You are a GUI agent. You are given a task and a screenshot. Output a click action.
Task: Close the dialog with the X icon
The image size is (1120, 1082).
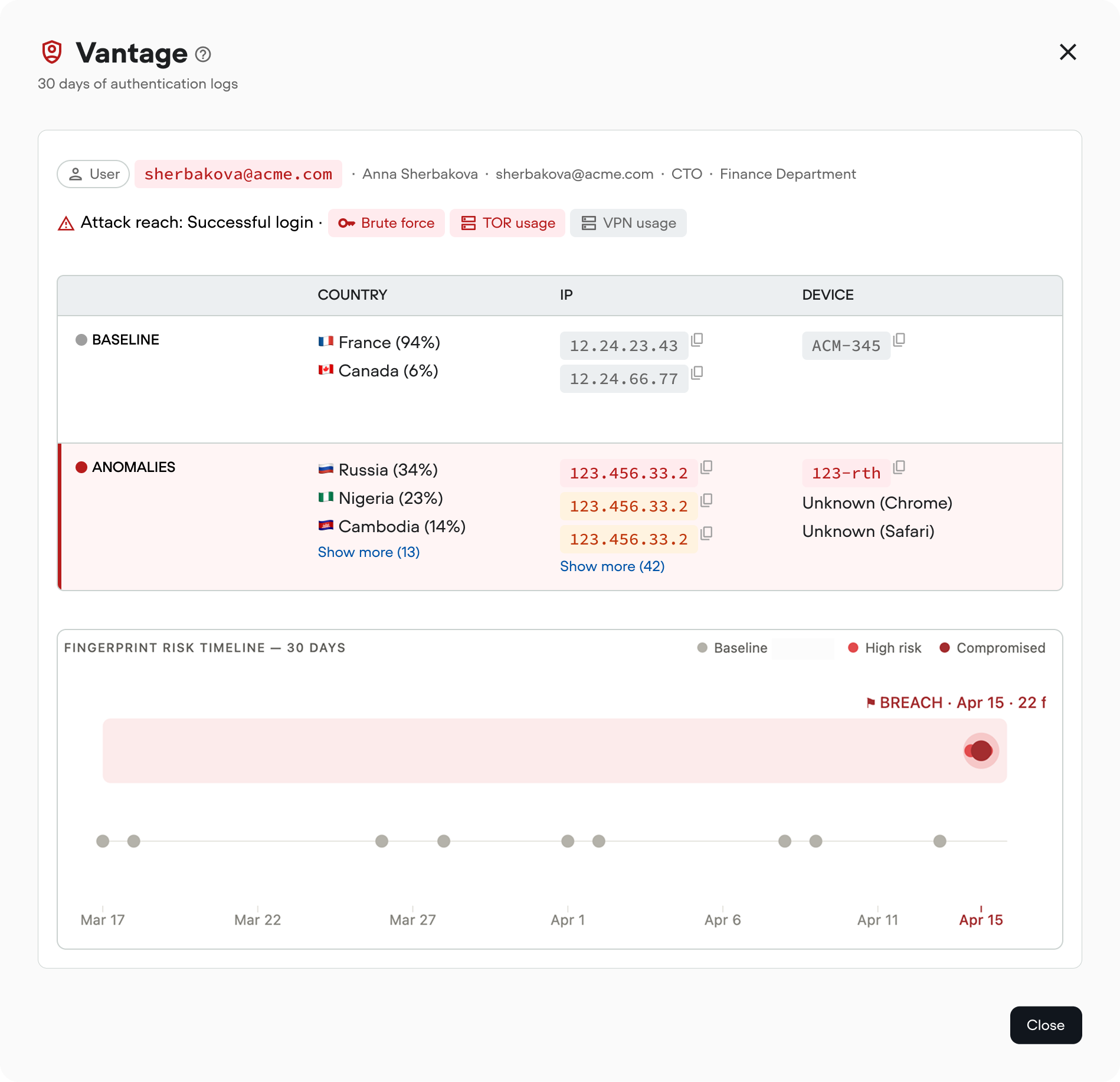tap(1067, 52)
